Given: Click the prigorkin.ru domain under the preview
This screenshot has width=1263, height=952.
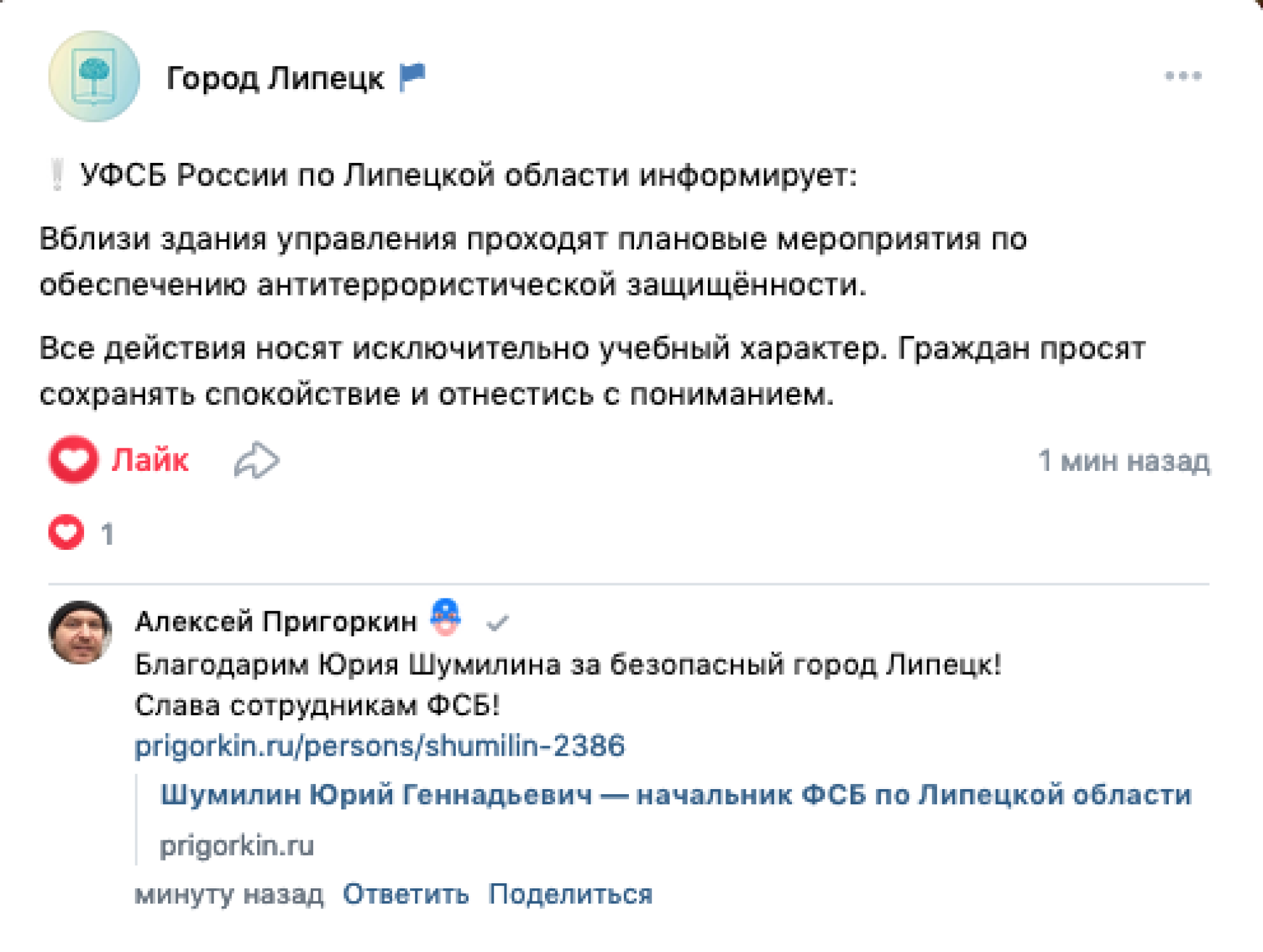Looking at the screenshot, I should (x=237, y=846).
